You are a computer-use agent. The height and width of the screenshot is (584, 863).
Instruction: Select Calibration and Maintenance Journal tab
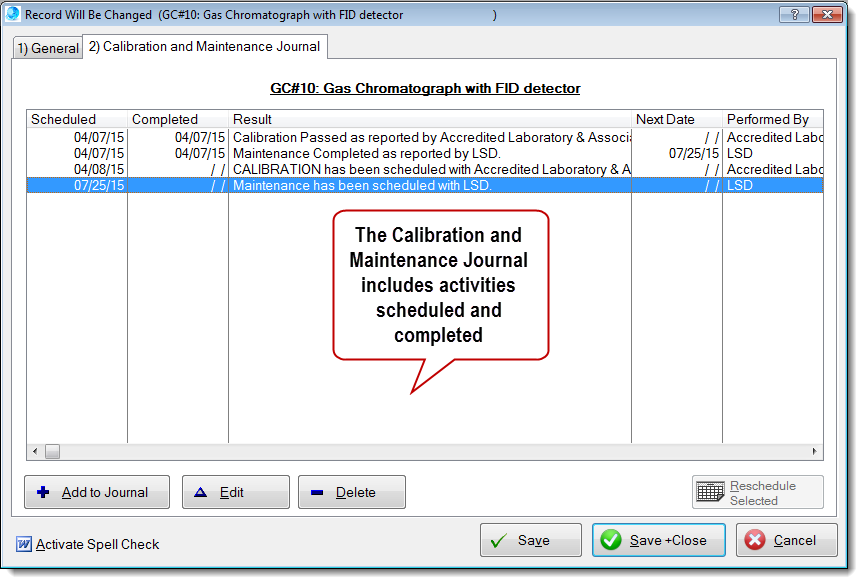tap(204, 46)
